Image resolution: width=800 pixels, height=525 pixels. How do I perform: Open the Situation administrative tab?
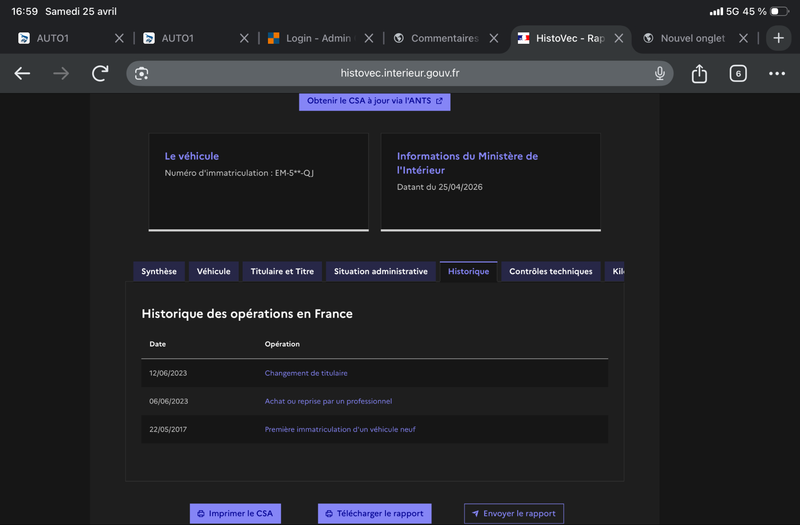tap(380, 271)
